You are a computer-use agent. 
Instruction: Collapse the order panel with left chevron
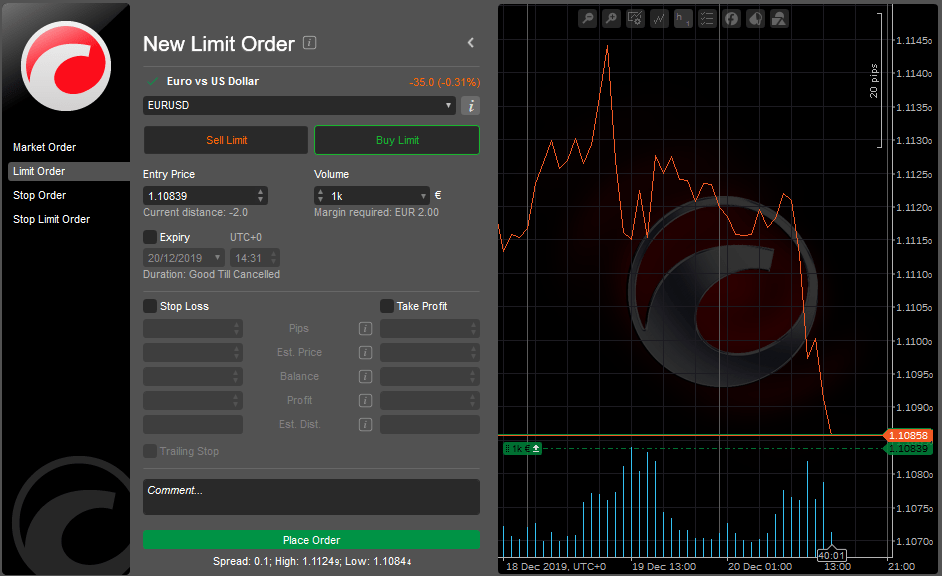pyautogui.click(x=470, y=43)
